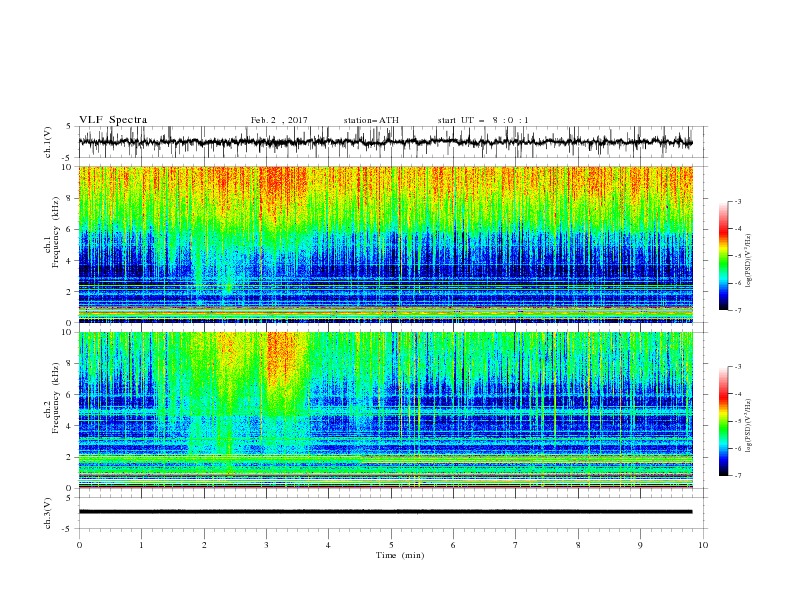This screenshot has height=612, width=792.
Task: Click the "10" kHz tick on ch.1 frequency axis
Action: (x=69, y=167)
